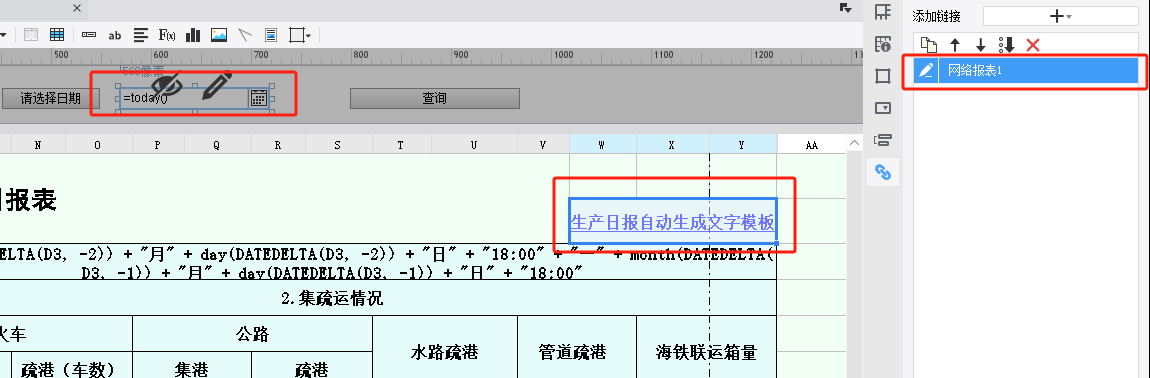
Task: Close the open document tab
Action: point(77,8)
